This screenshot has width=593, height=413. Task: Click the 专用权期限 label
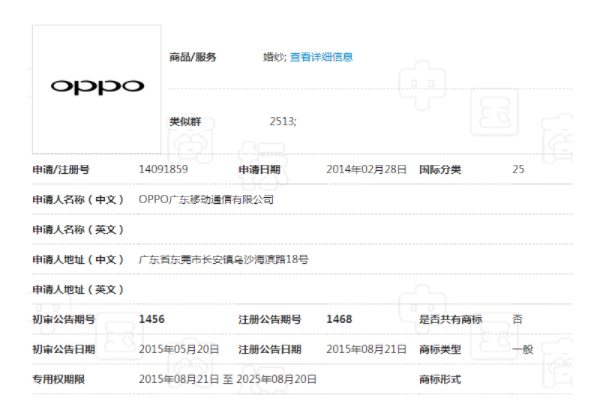[59, 379]
